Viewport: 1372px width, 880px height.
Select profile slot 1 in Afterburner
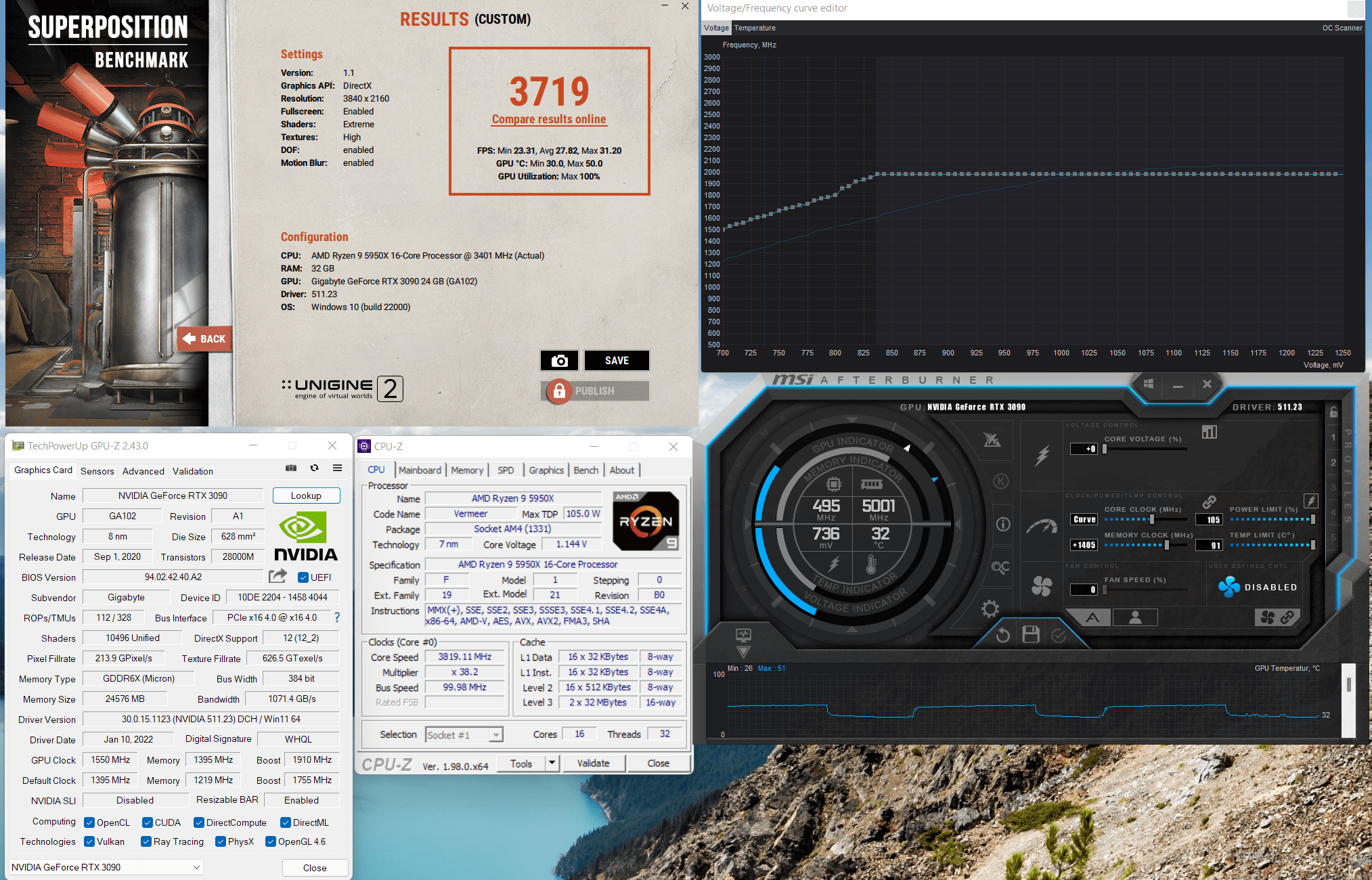click(x=1333, y=437)
